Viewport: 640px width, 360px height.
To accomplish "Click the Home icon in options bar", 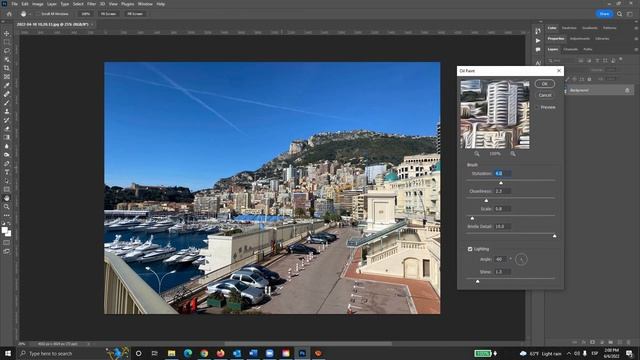I will 9,14.
